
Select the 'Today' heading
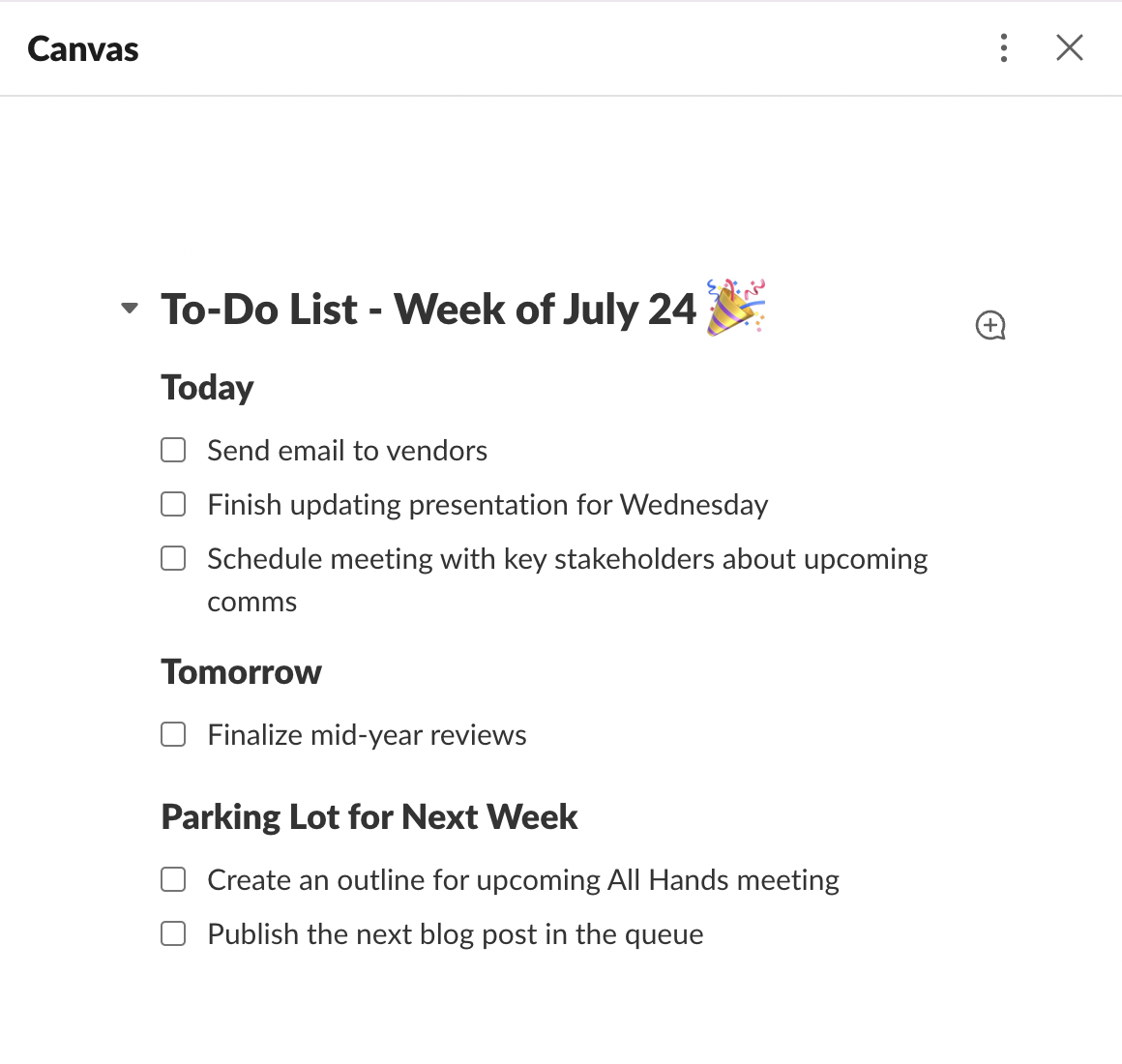(206, 387)
